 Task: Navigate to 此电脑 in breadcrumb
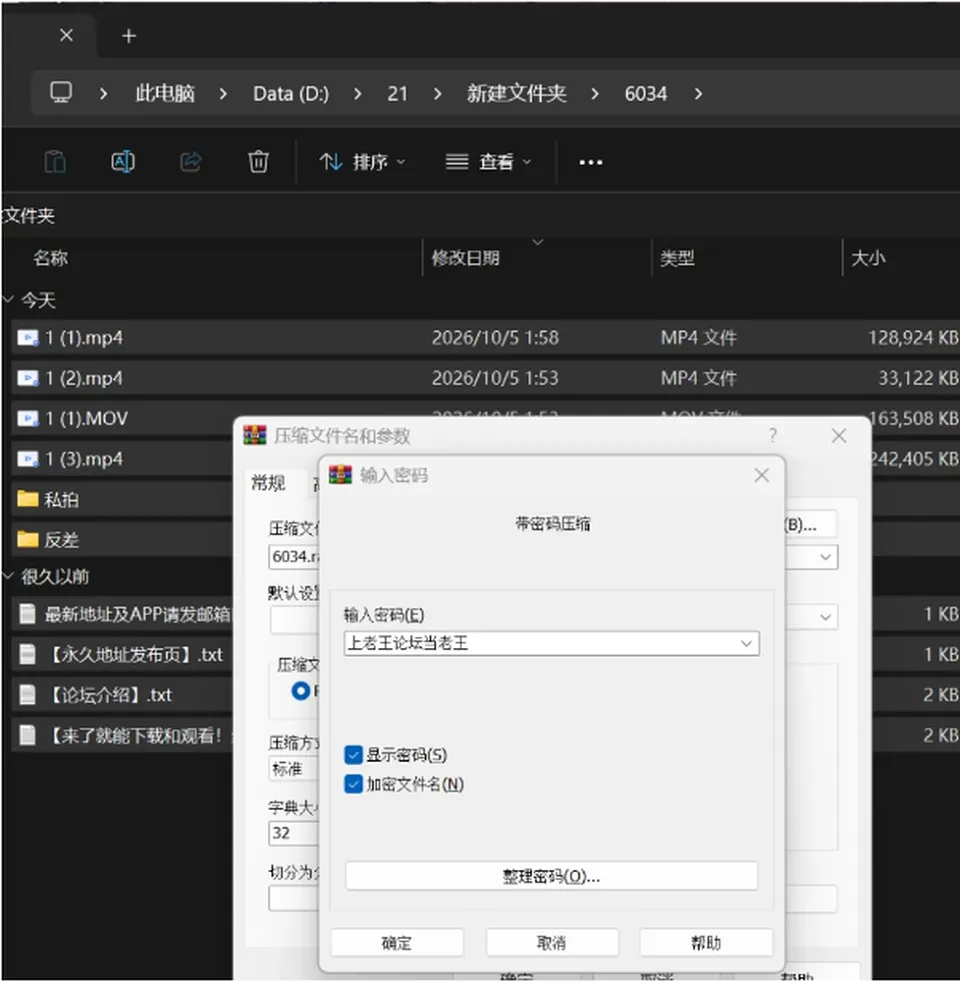click(x=165, y=94)
